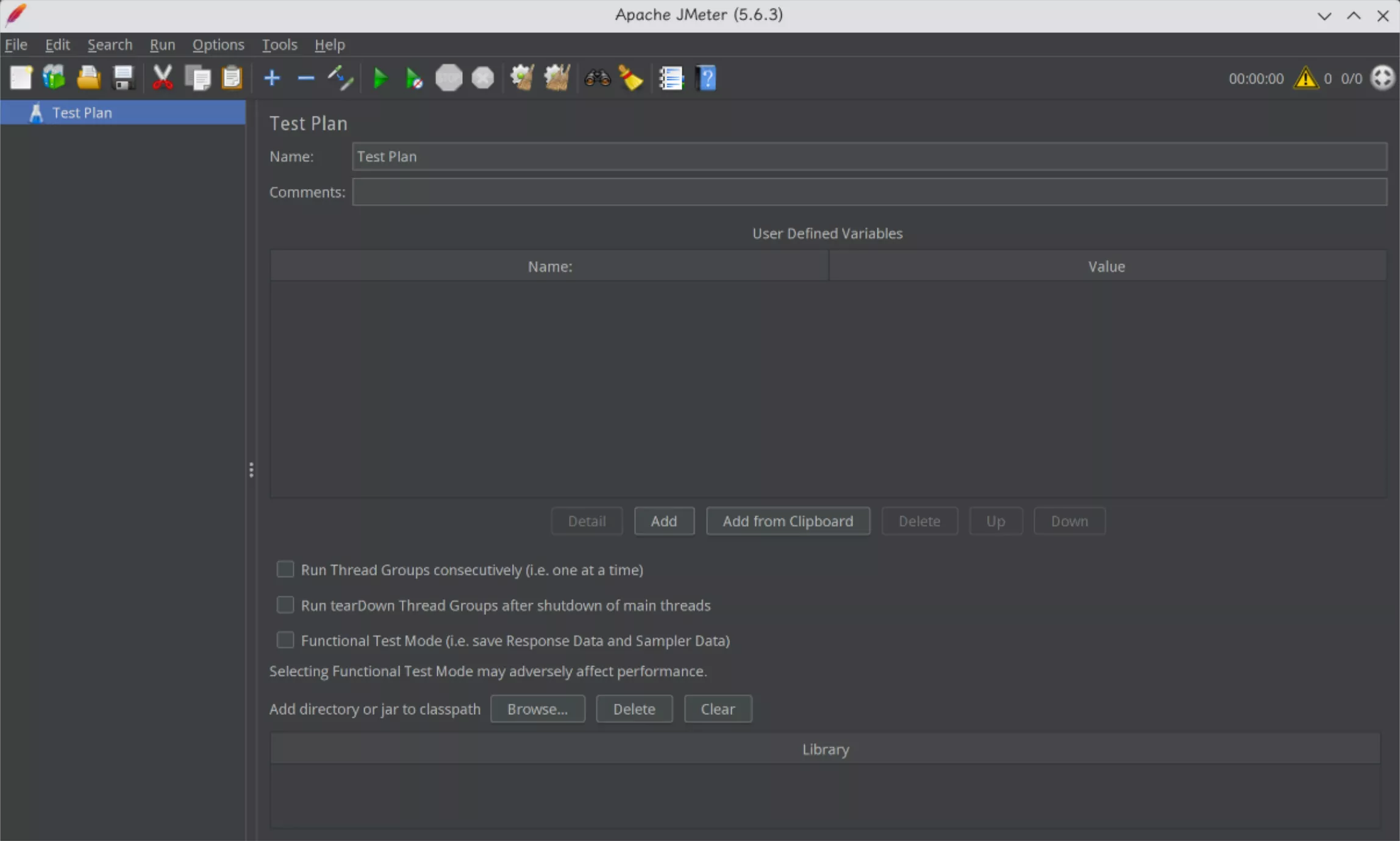Check Run tearDown Thread Groups option

(x=285, y=605)
